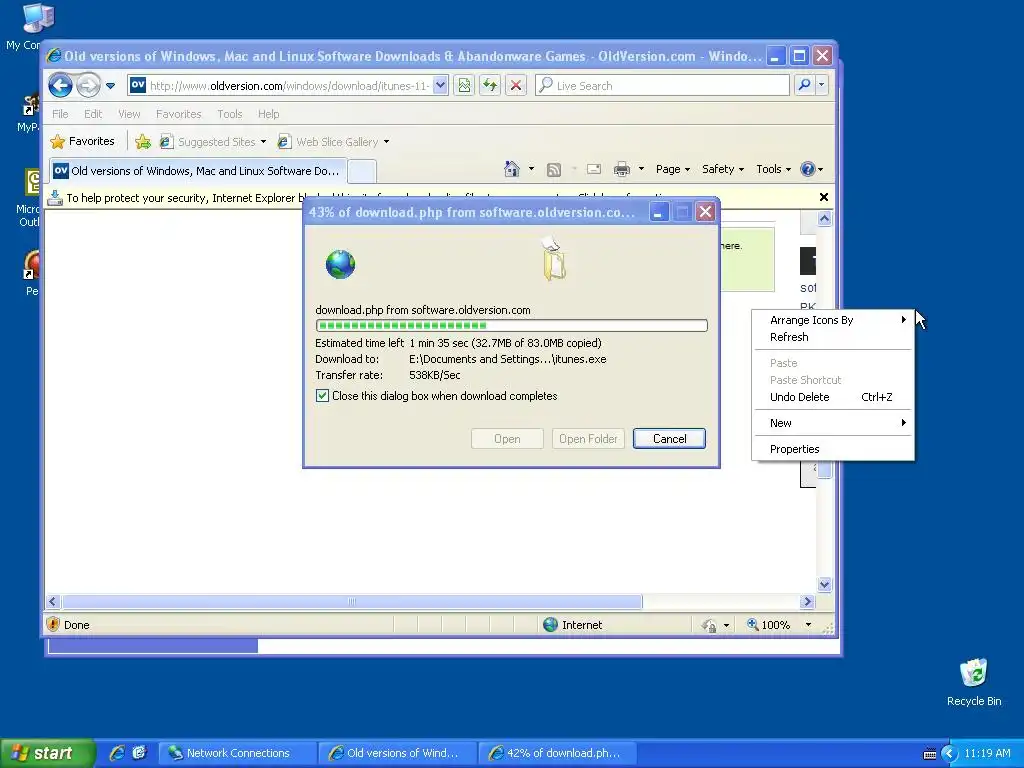The width and height of the screenshot is (1024, 768).
Task: Open the Safety command bar menu
Action: [x=722, y=169]
